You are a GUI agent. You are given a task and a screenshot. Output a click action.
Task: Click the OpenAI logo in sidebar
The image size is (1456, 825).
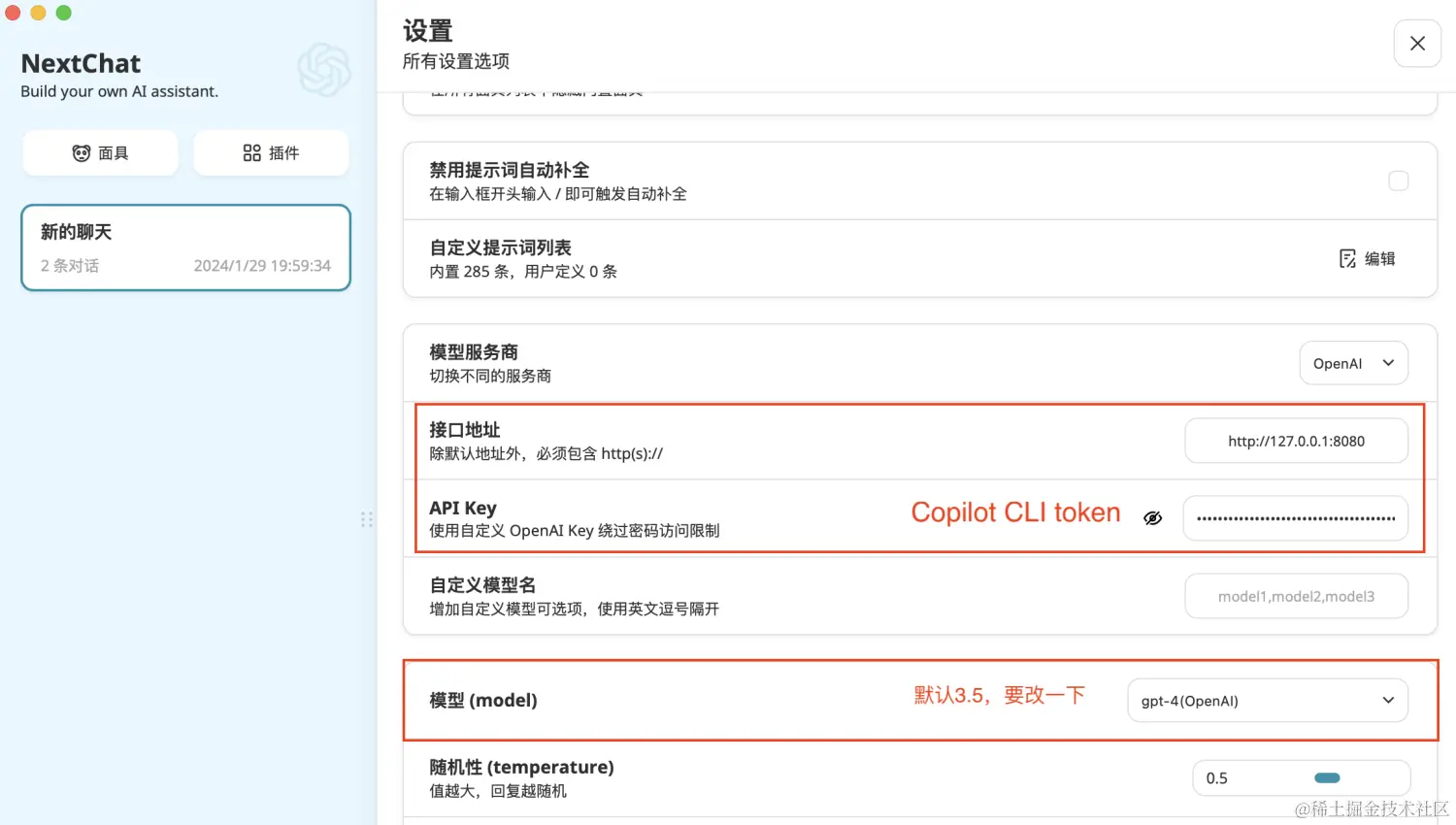coord(324,70)
